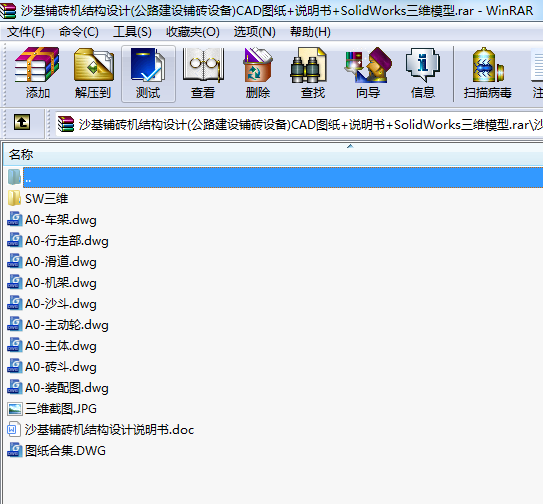Select file A0-沙斗.dwg

pos(61,303)
